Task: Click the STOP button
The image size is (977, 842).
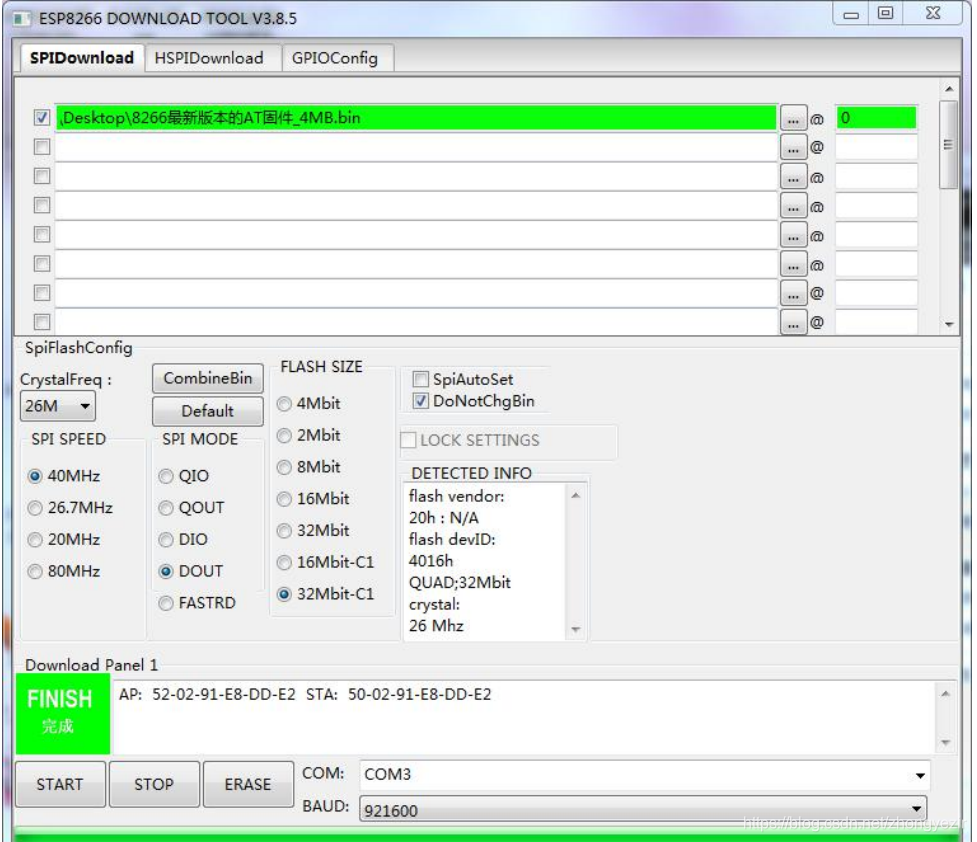Action: (x=154, y=784)
